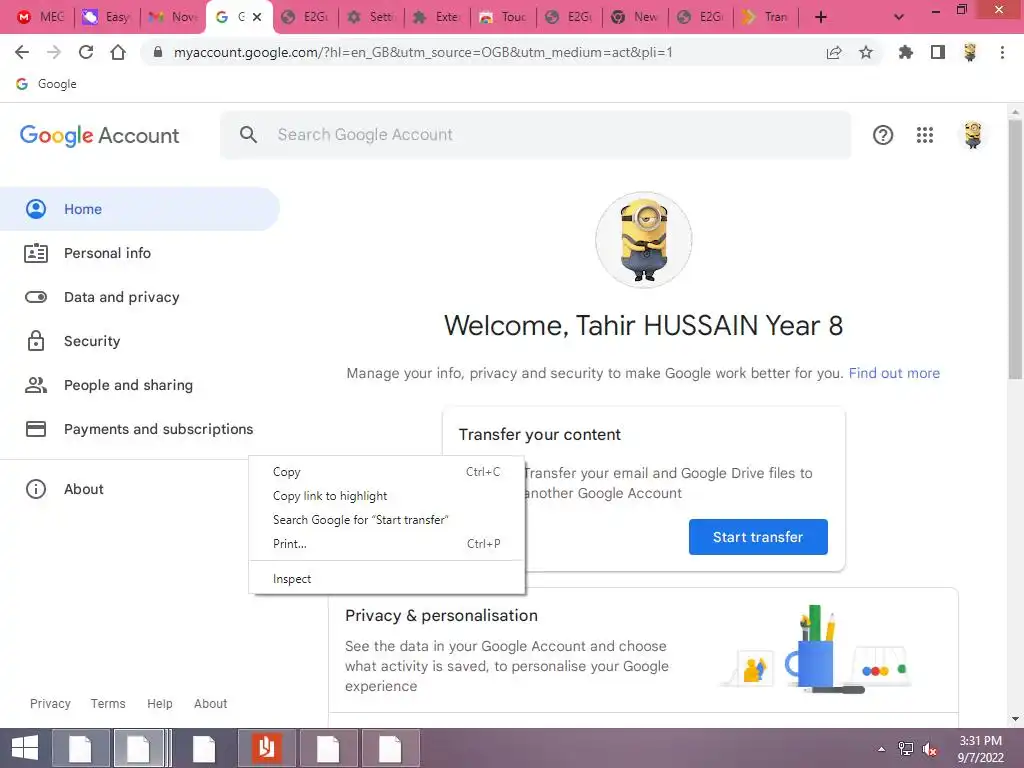Select Home in the sidebar
This screenshot has height=768, width=1024.
[x=140, y=209]
